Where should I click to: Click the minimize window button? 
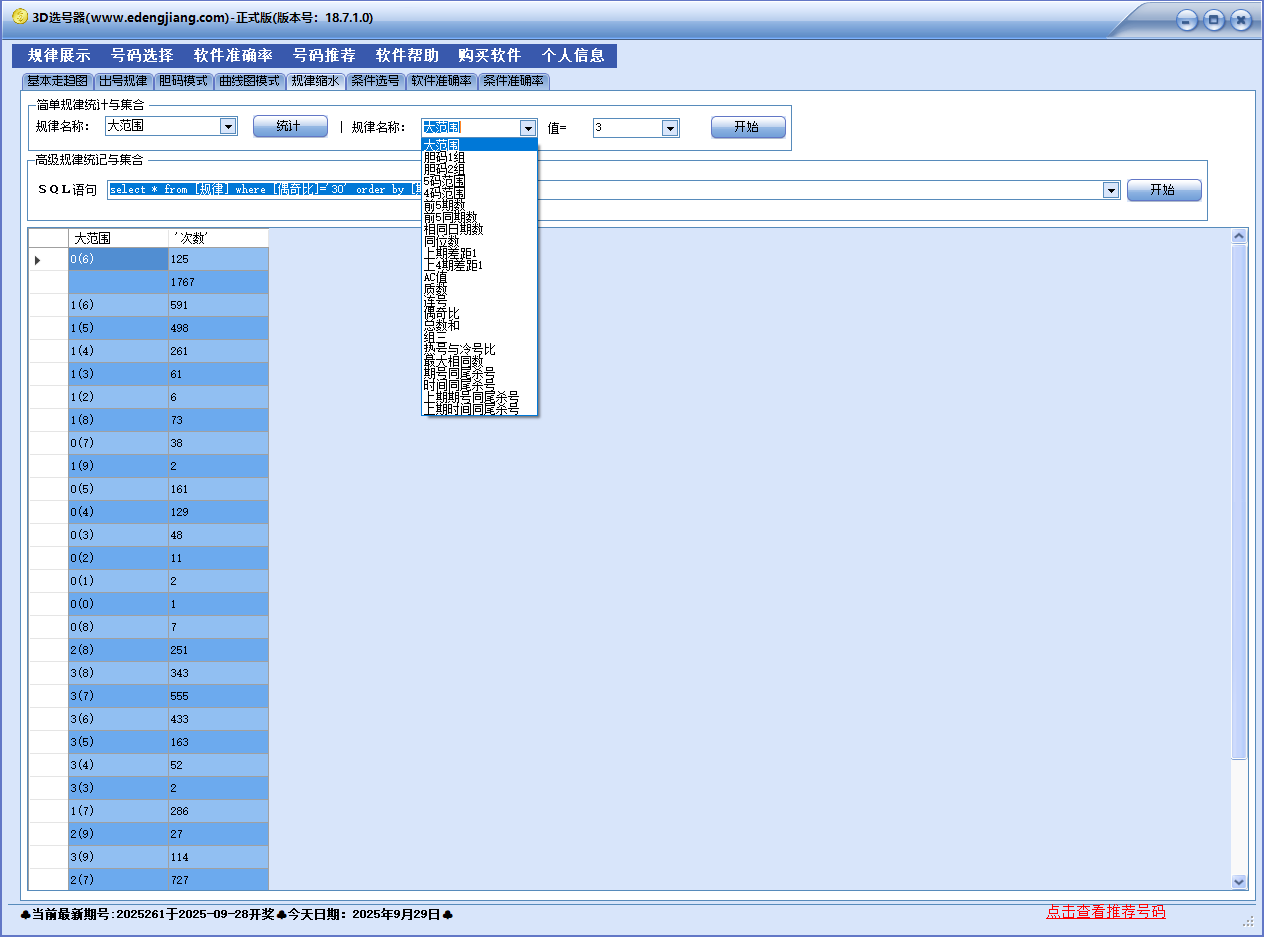coord(1187,20)
